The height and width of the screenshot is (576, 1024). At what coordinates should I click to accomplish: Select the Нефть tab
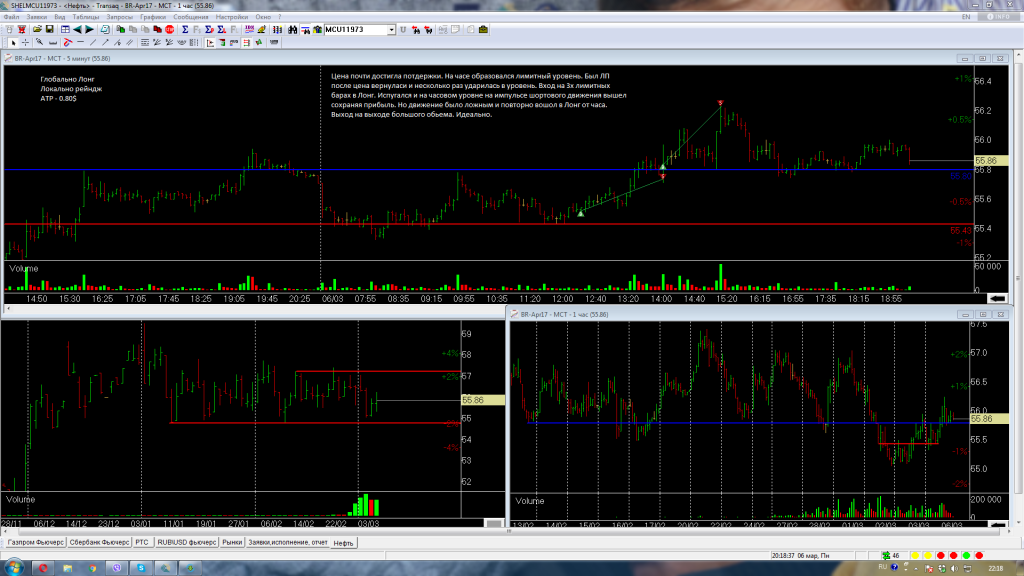pyautogui.click(x=343, y=543)
